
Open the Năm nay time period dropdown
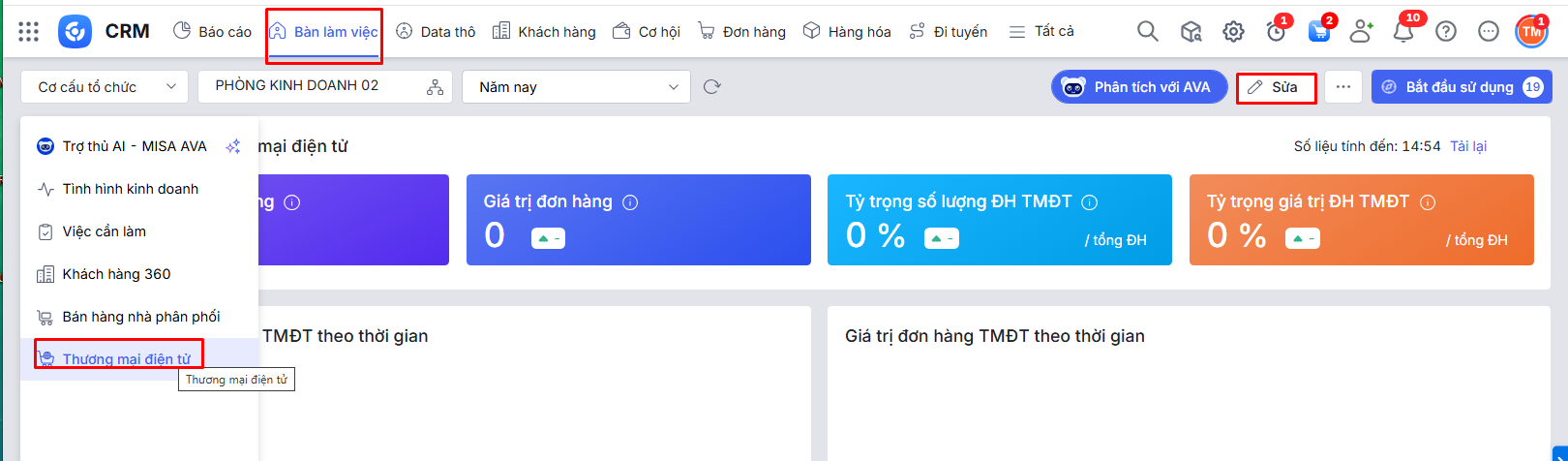(x=577, y=87)
